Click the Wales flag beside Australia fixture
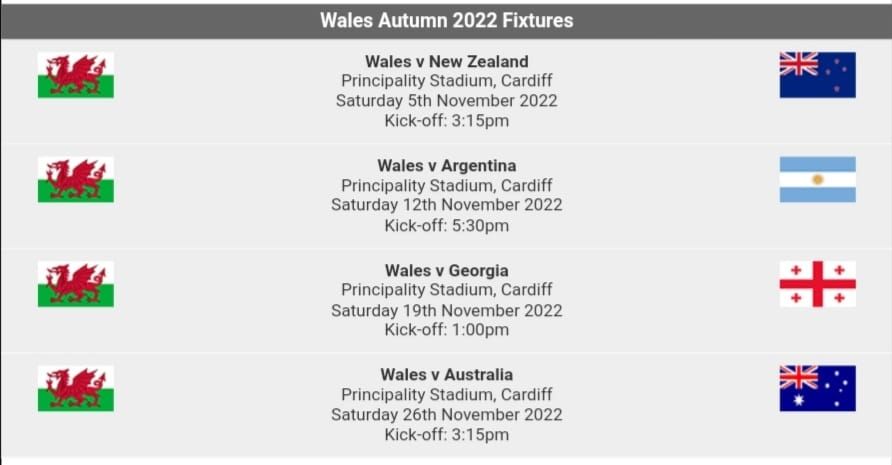892x465 pixels. coord(76,389)
